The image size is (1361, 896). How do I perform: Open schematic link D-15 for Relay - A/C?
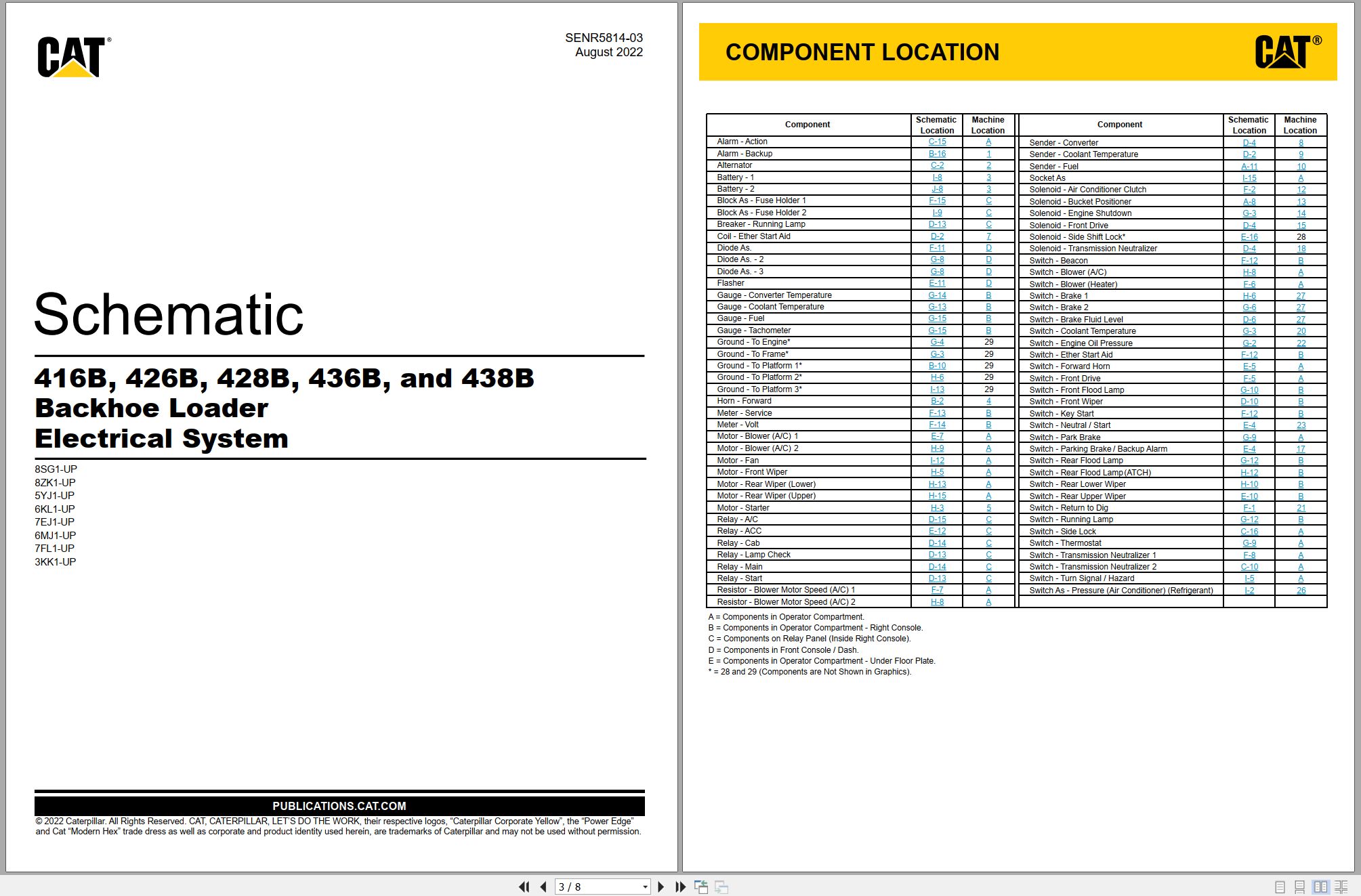pyautogui.click(x=937, y=519)
